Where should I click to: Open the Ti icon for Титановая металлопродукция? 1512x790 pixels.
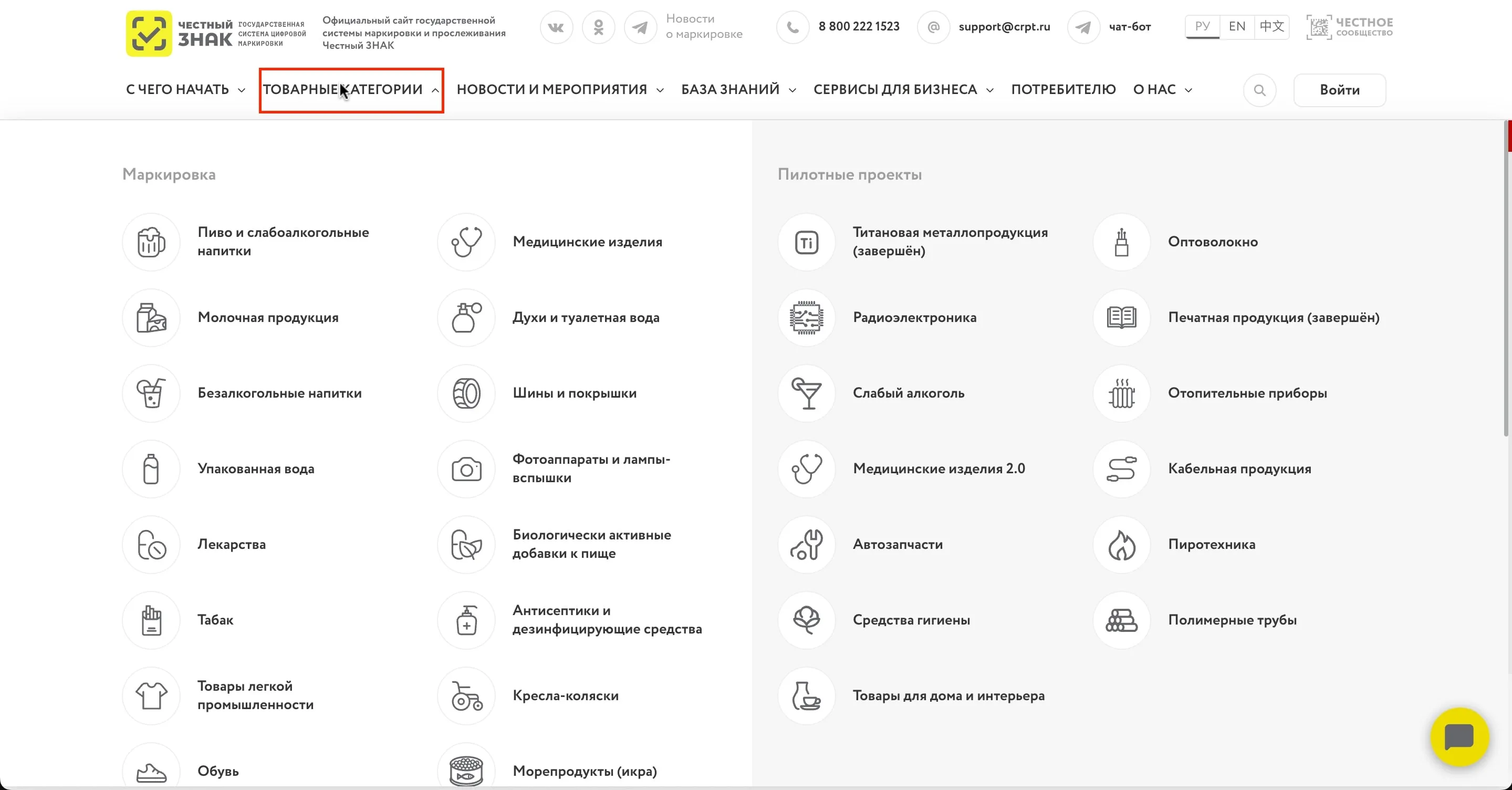[x=806, y=242]
